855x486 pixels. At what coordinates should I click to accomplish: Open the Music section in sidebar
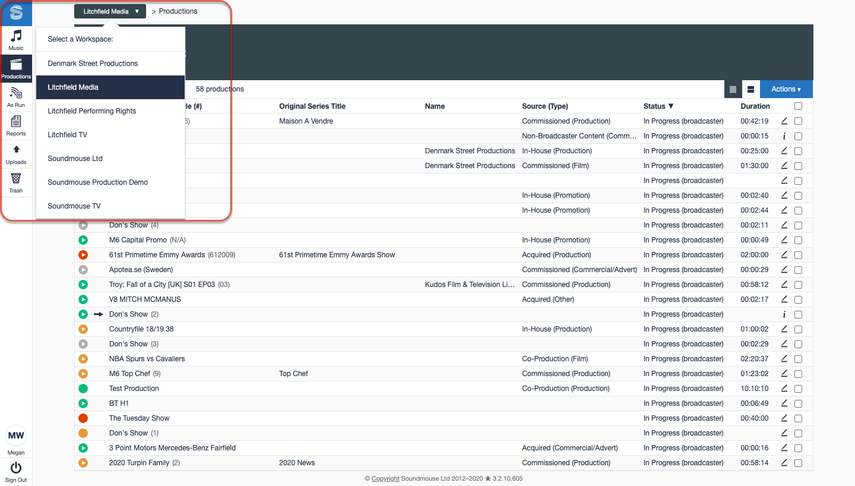point(16,40)
